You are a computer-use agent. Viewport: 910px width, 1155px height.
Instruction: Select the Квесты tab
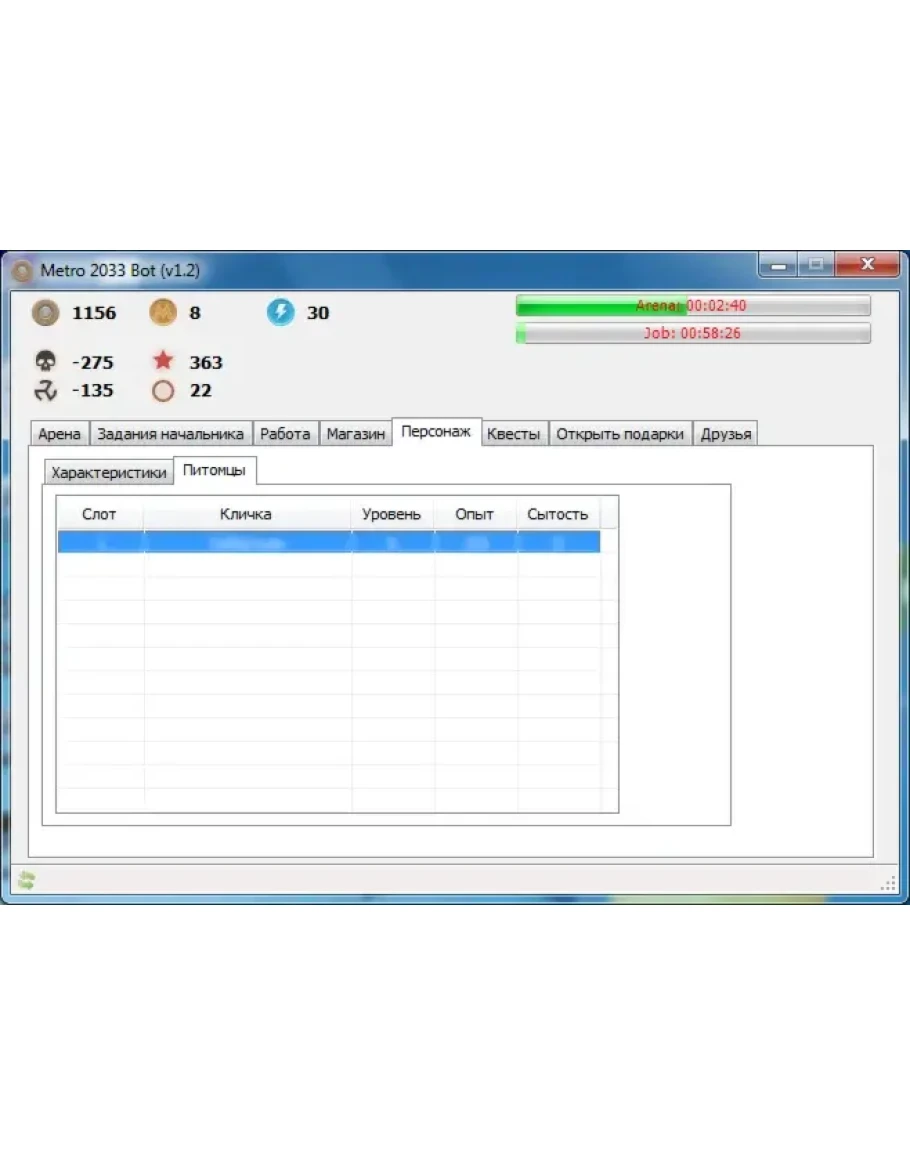pos(513,434)
